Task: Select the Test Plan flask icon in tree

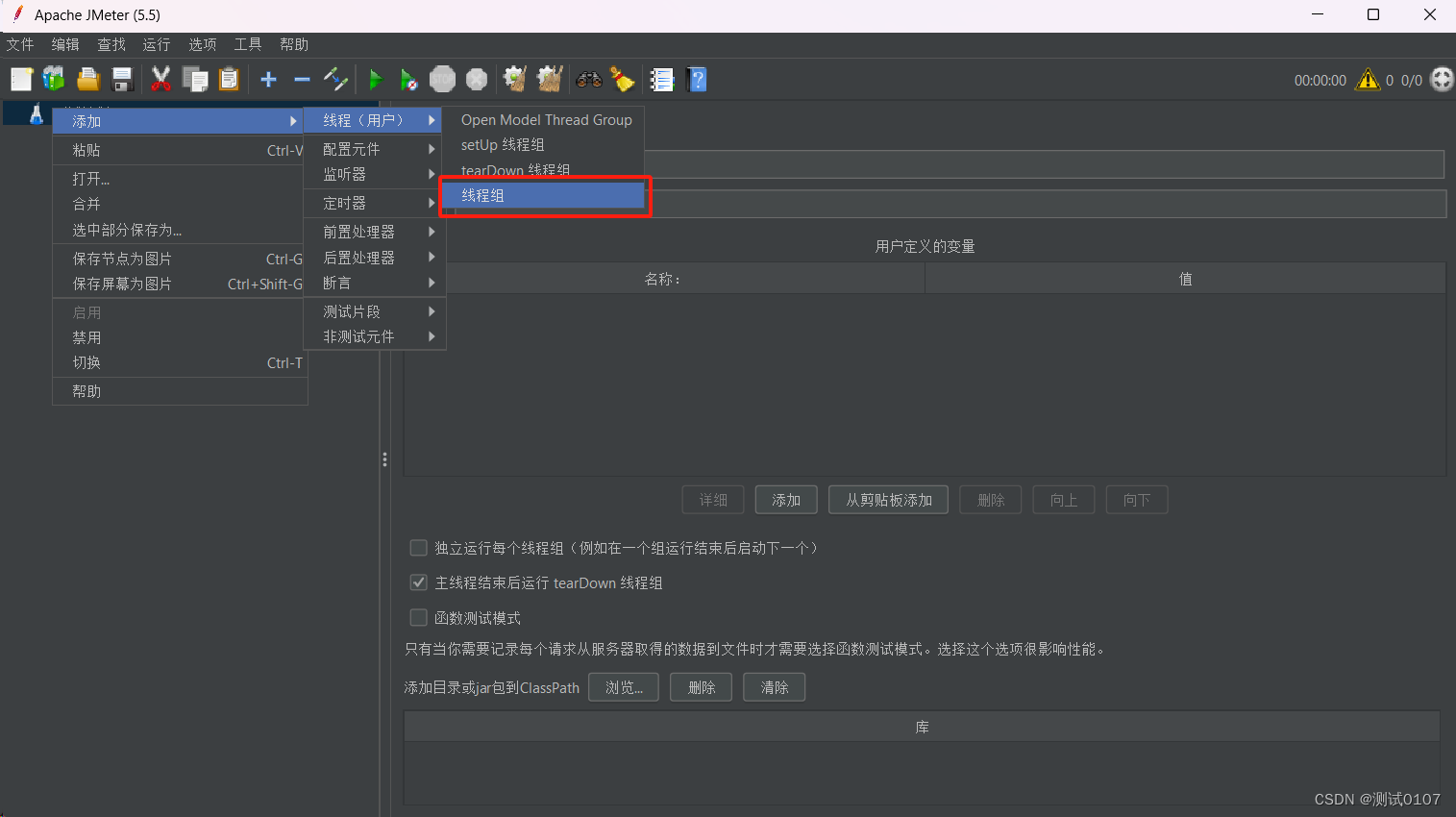Action: click(37, 114)
